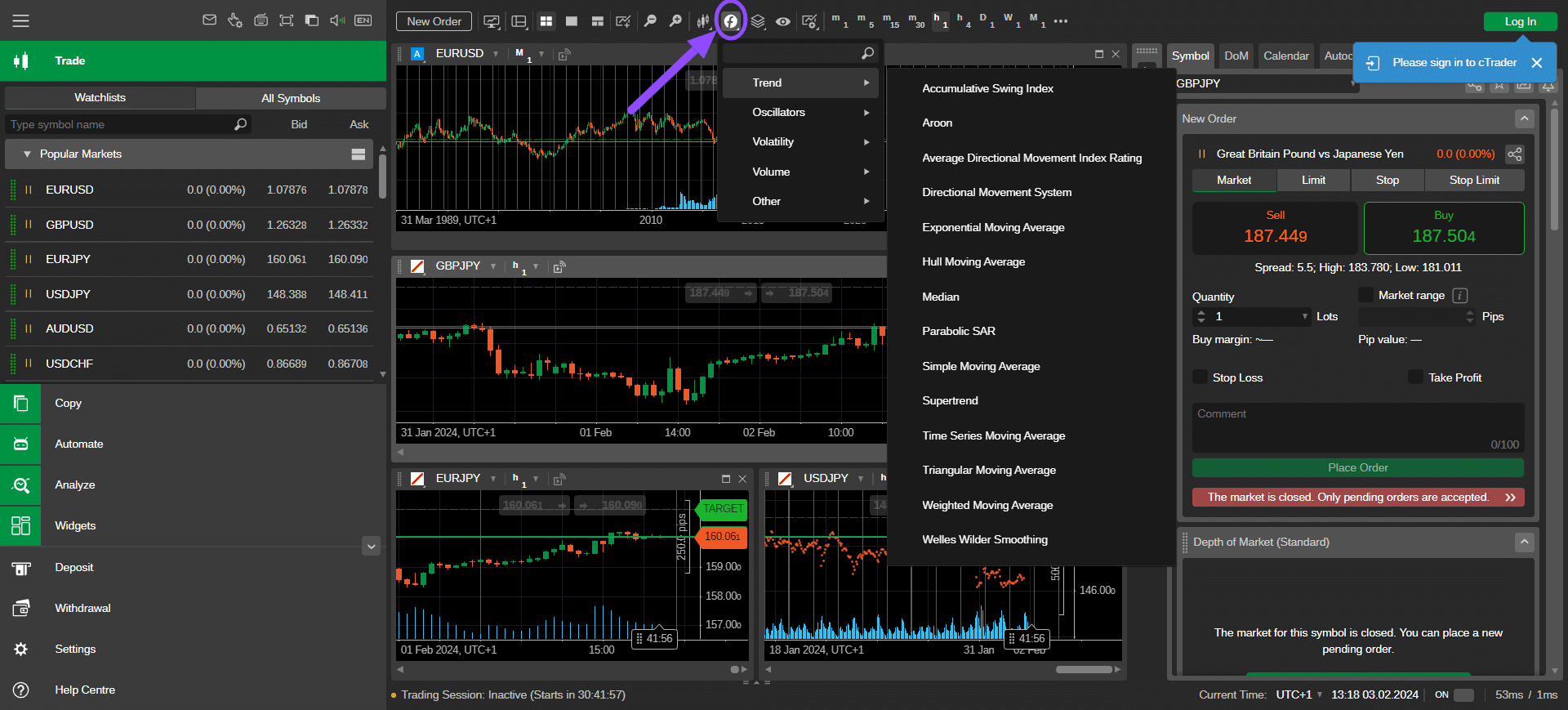This screenshot has width=1568, height=710.
Task: Enable the Stop Loss checkbox
Action: [1200, 377]
